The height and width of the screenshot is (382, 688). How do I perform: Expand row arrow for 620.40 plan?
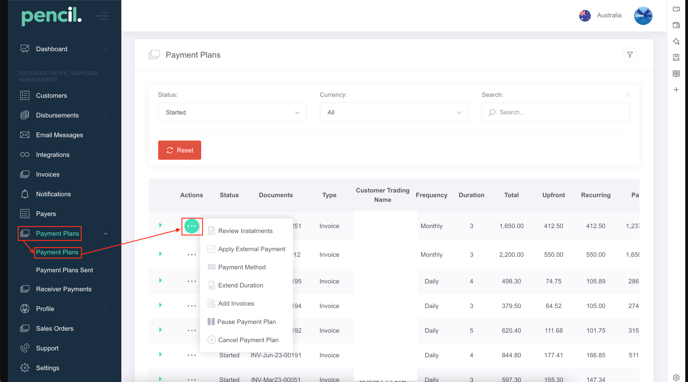[x=160, y=329]
